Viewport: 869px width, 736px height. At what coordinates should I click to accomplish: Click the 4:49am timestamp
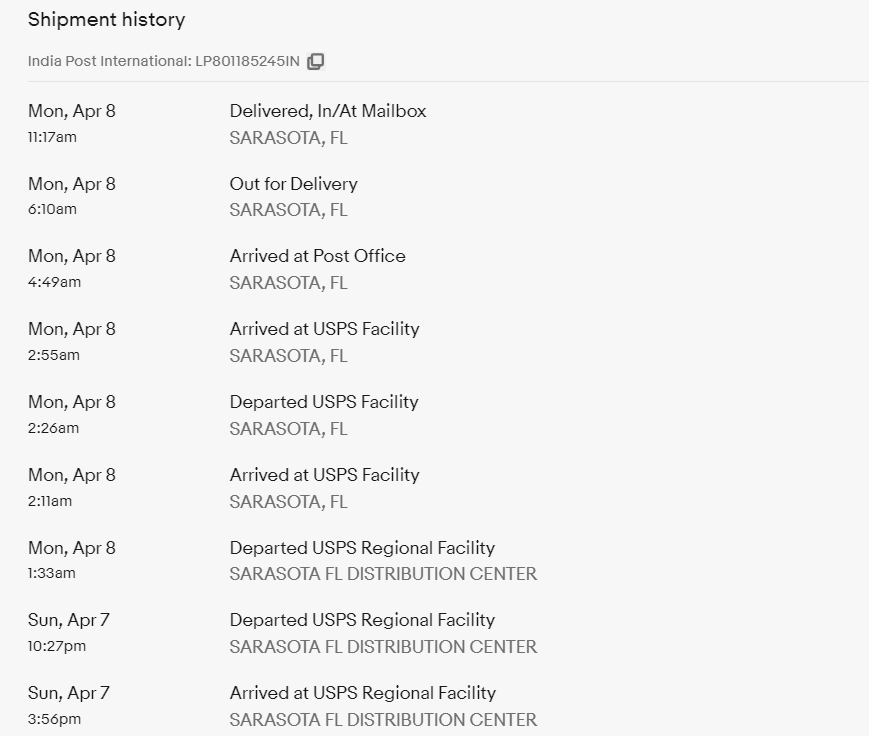(x=54, y=282)
